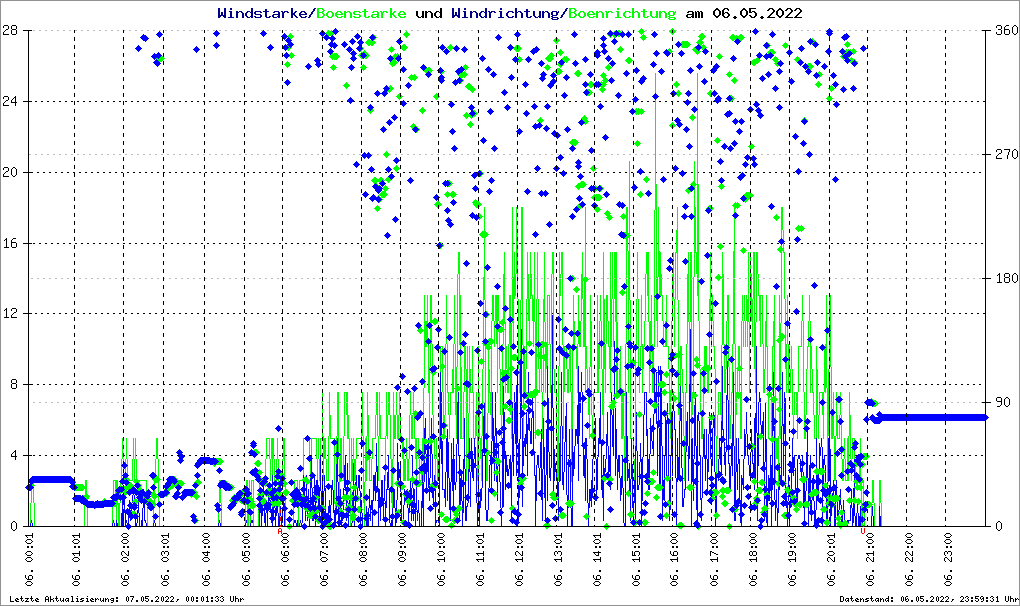1020x606 pixels.
Task: Click the "90" value on right direction axis
Action: click(x=1001, y=402)
